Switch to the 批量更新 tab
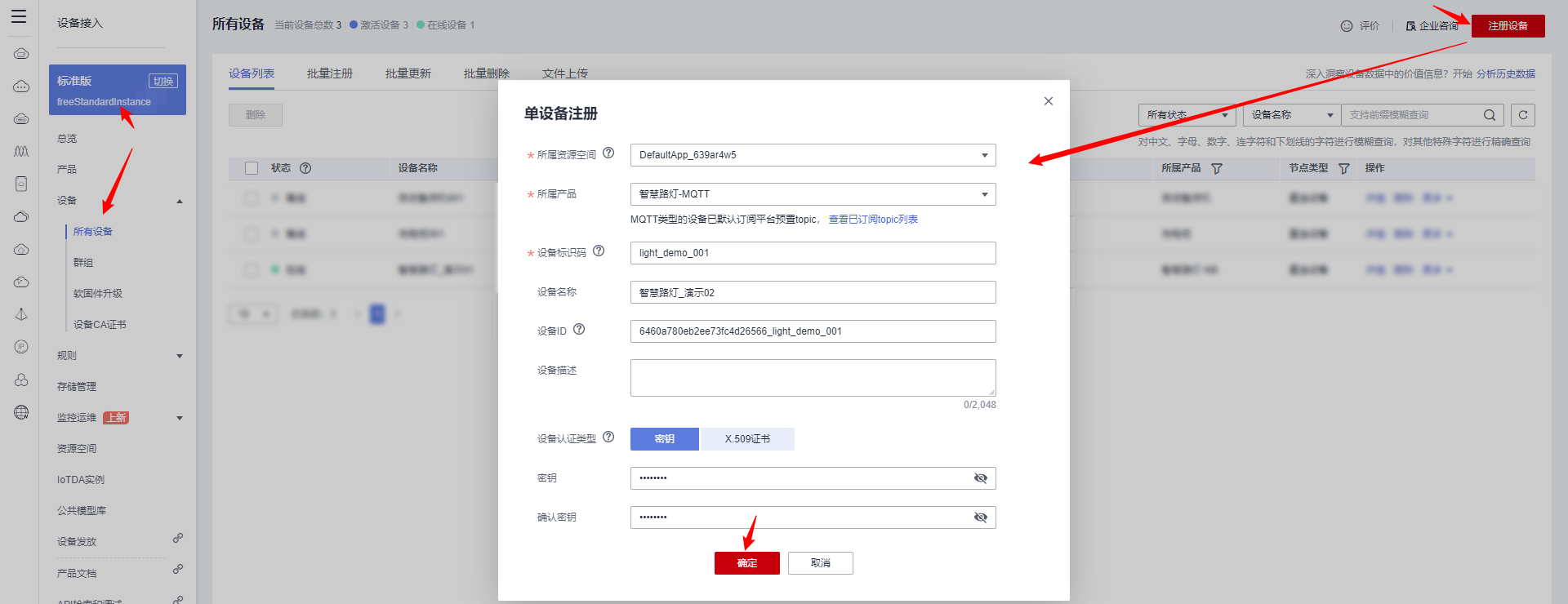 pyautogui.click(x=408, y=73)
